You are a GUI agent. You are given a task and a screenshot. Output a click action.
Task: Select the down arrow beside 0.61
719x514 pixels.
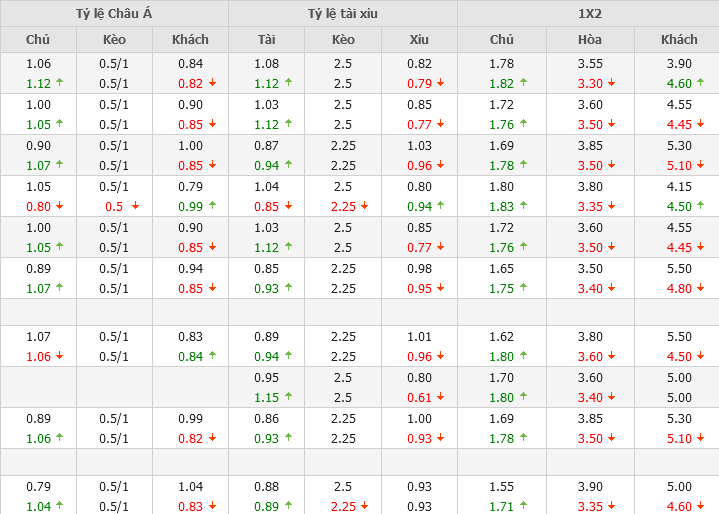(x=440, y=397)
